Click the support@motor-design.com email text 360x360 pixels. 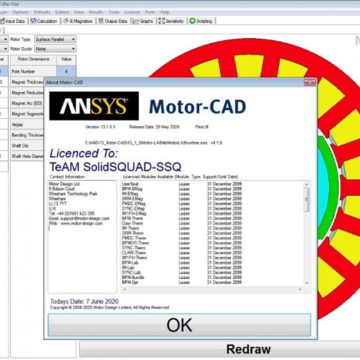[x=85, y=218]
